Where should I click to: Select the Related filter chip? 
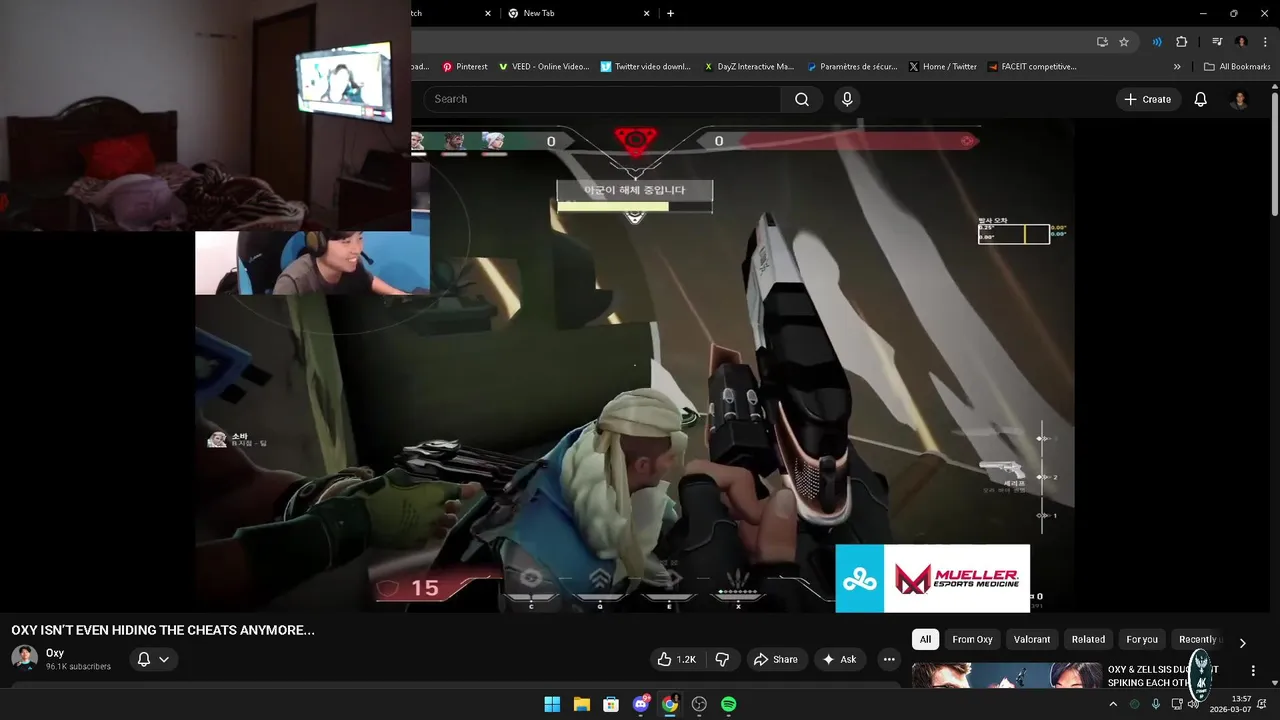pos(1088,639)
